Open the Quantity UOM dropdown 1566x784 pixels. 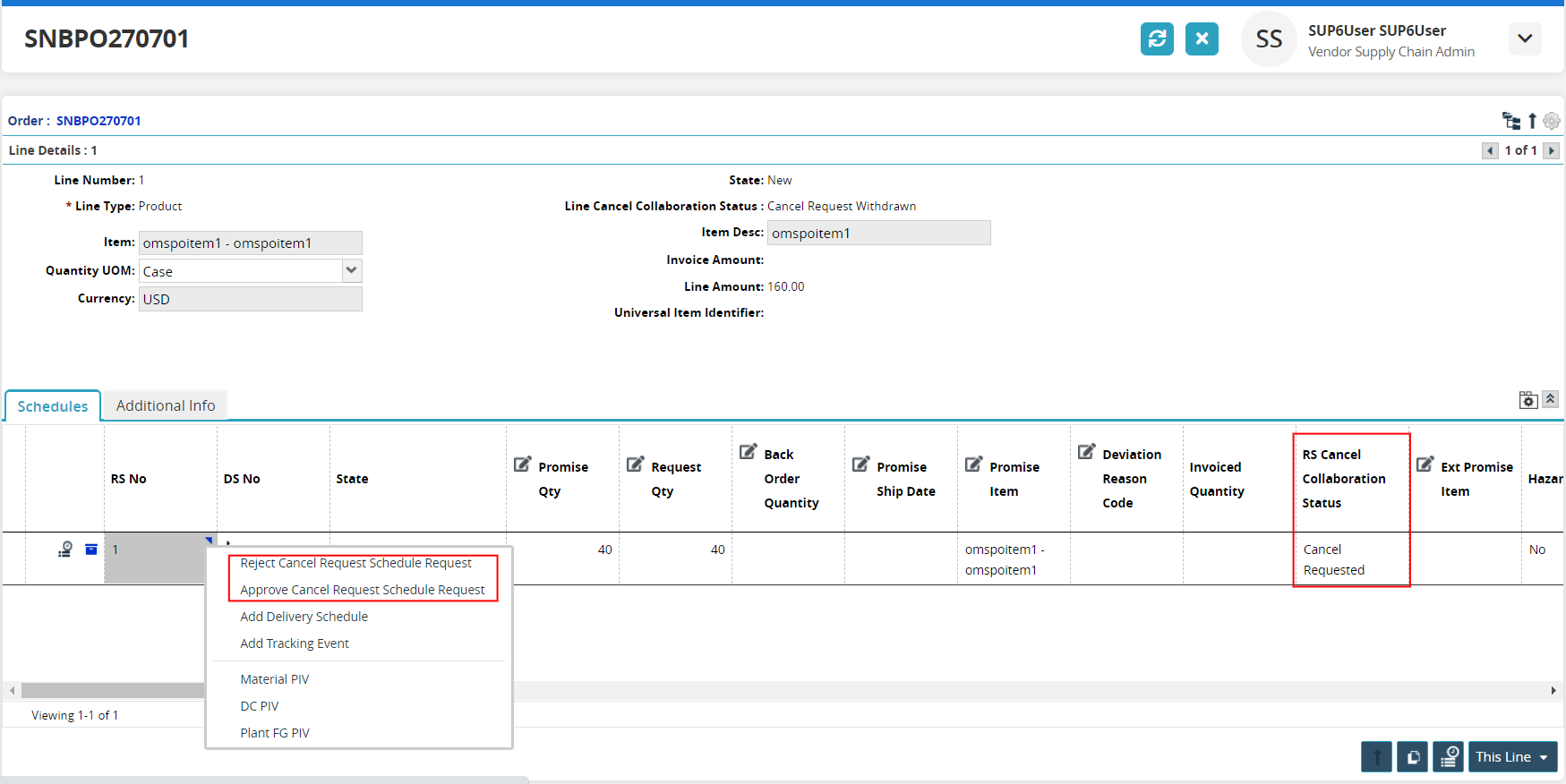pos(352,270)
